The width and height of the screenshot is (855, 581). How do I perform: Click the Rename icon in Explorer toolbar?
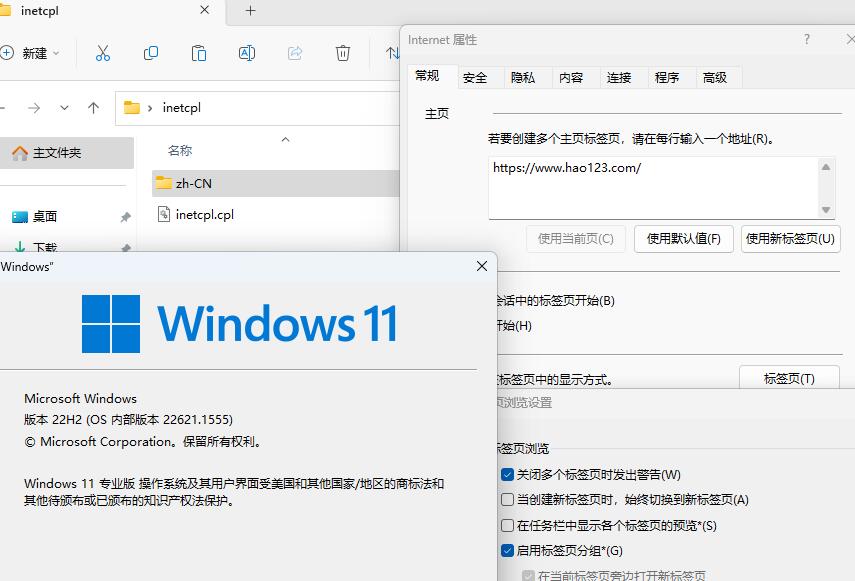point(246,53)
